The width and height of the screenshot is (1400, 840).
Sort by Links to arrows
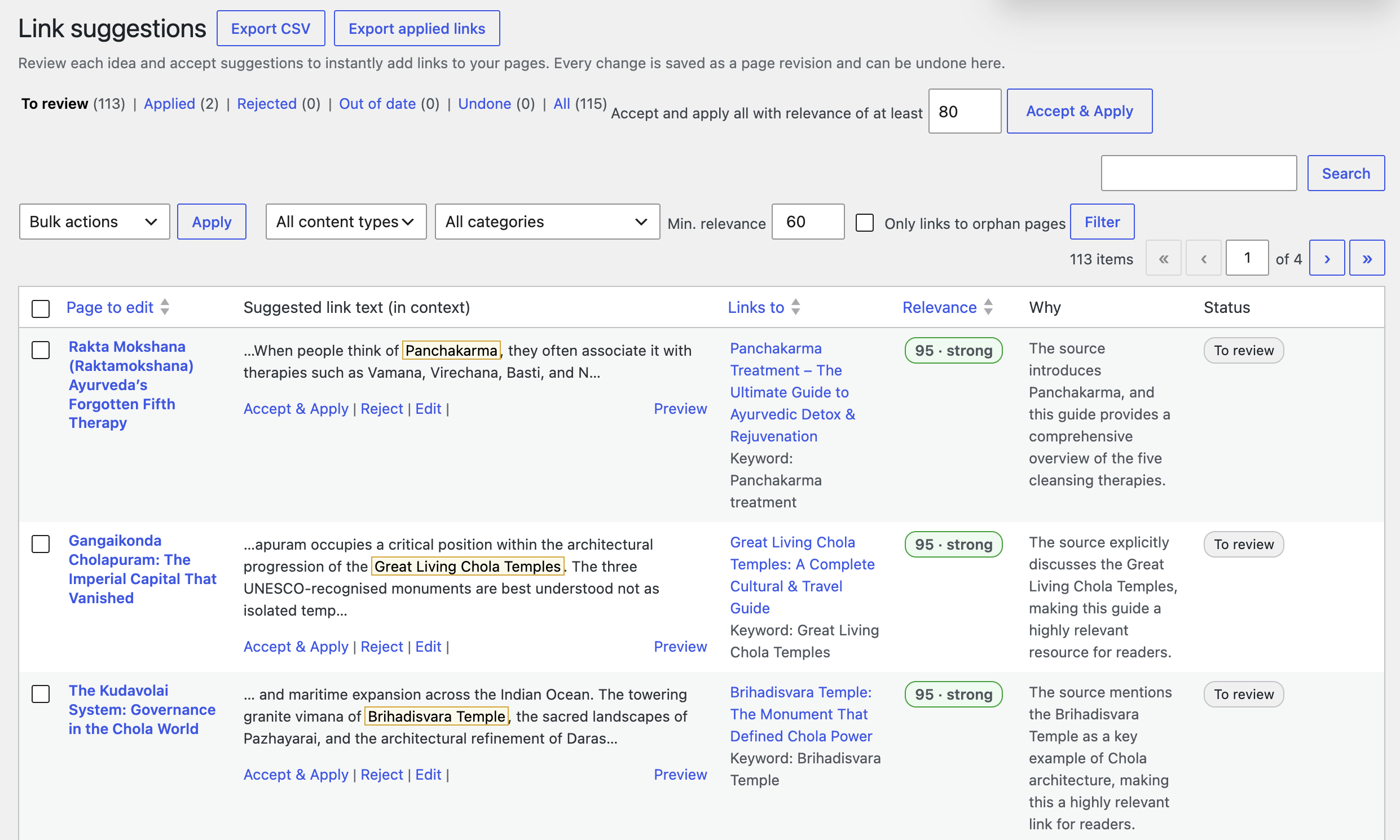[796, 307]
